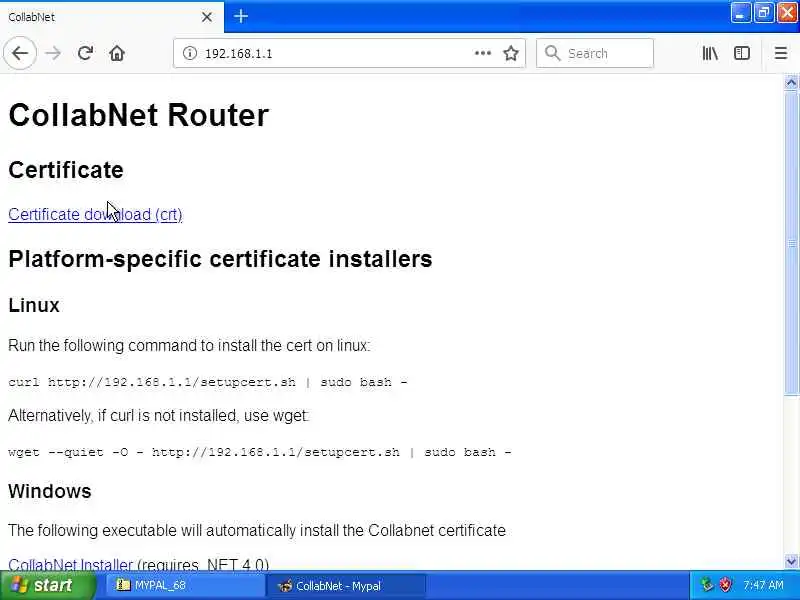Go back to the previous page
This screenshot has height=600, width=800.
point(20,53)
